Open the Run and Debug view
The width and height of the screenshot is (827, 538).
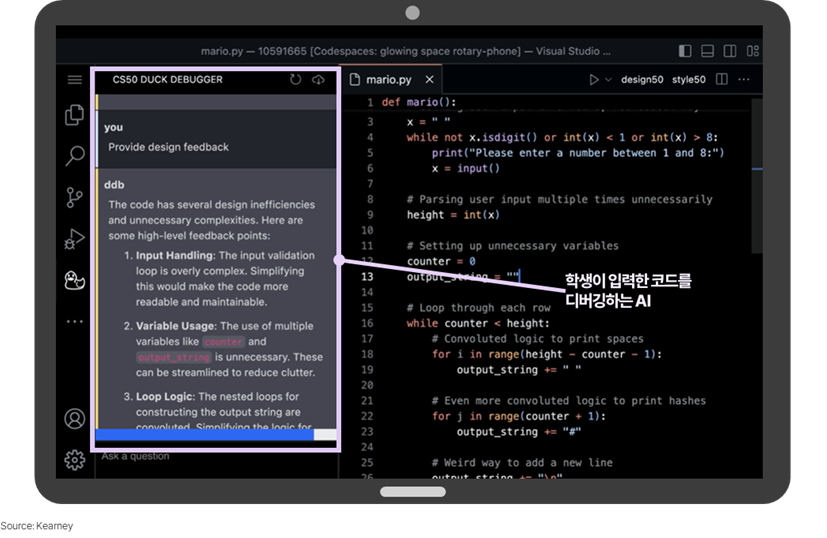tap(74, 238)
